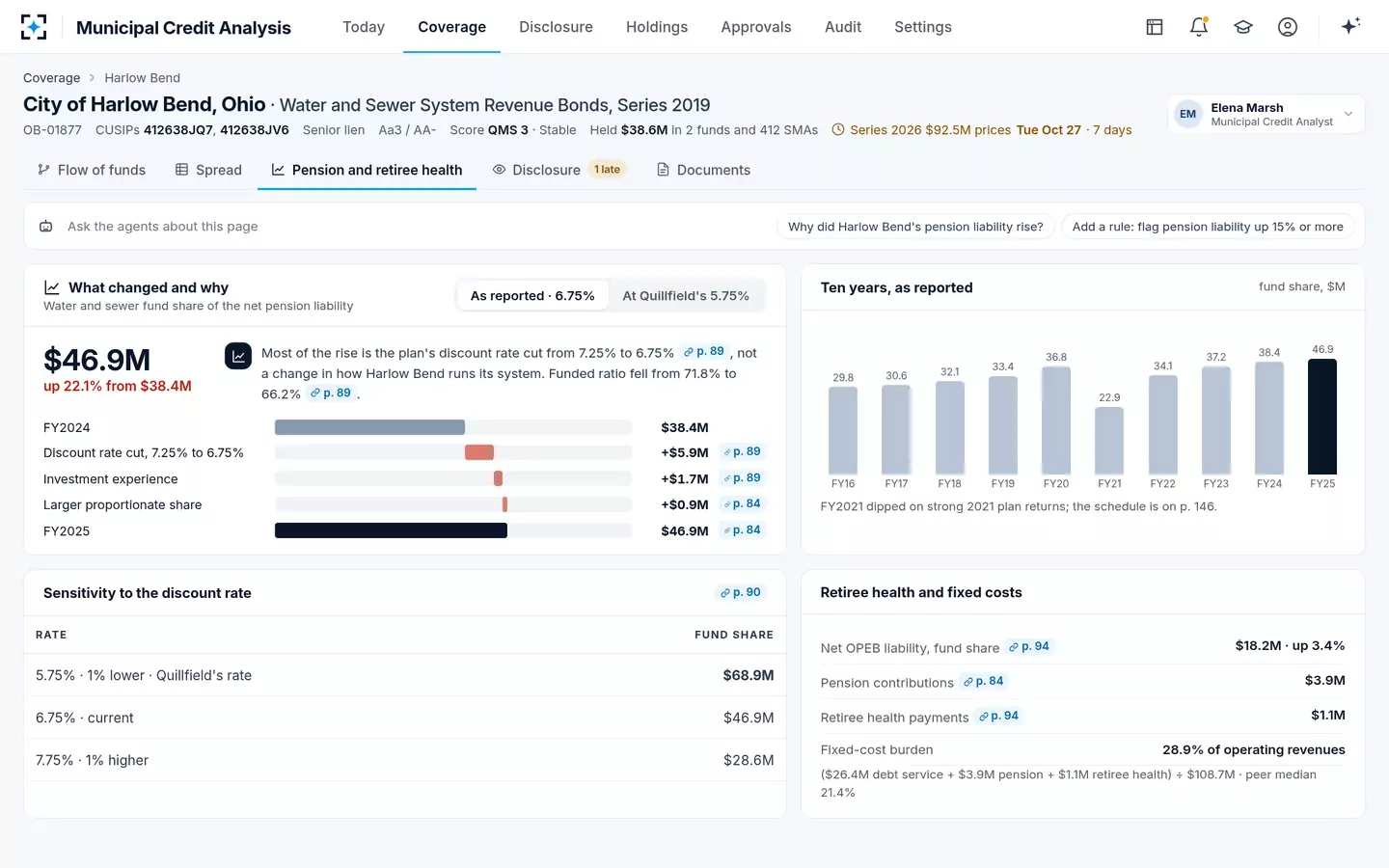Expand Elena Marsh user dropdown
The image size is (1389, 868).
(x=1266, y=114)
